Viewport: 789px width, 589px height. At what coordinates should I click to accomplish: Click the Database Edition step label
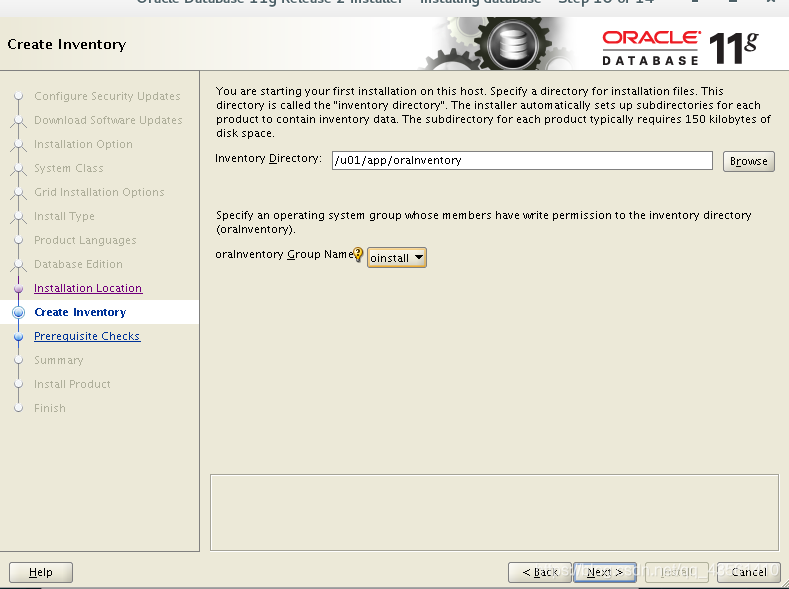[x=78, y=264]
